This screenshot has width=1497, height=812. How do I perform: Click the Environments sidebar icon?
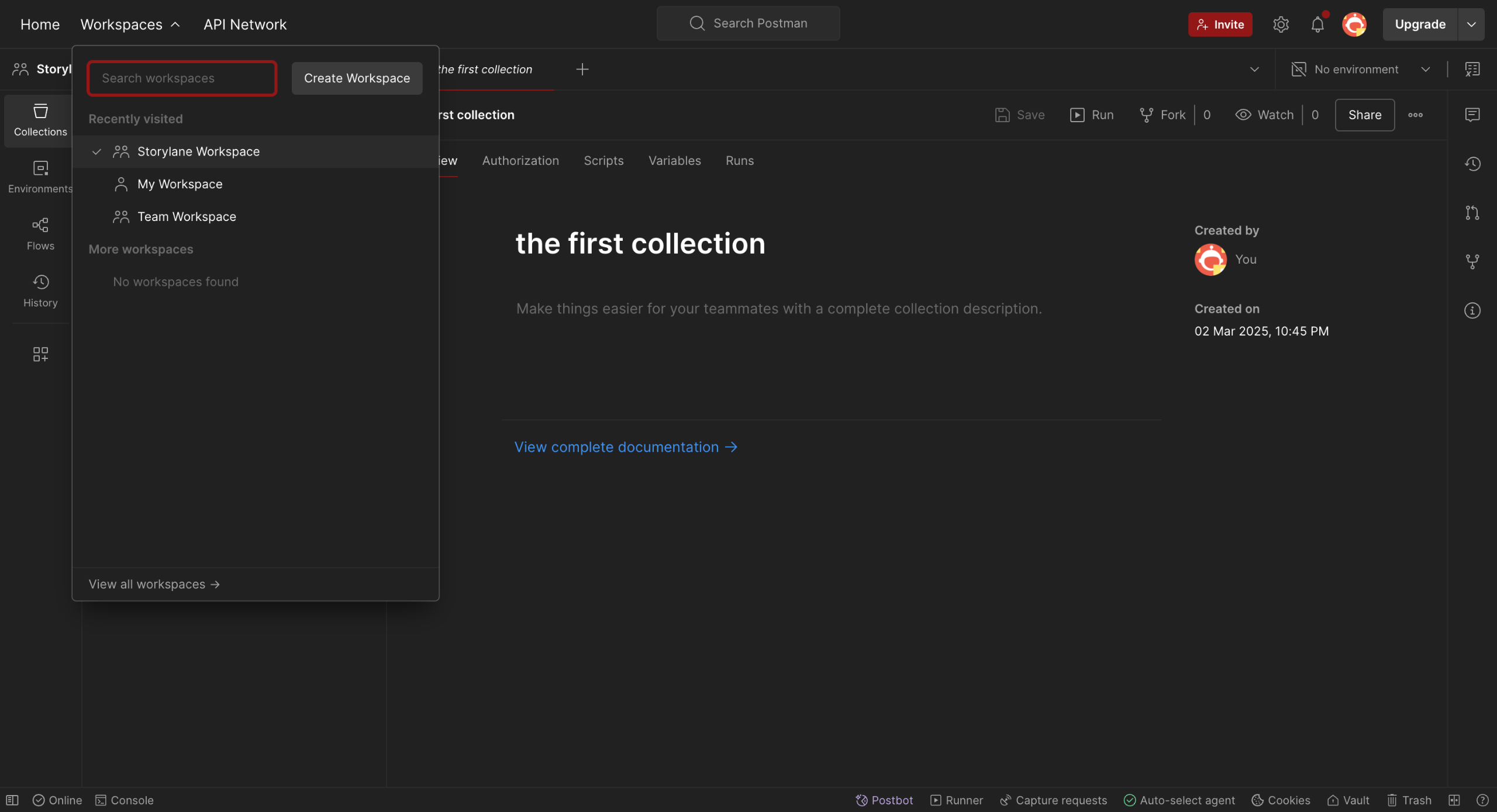click(40, 177)
